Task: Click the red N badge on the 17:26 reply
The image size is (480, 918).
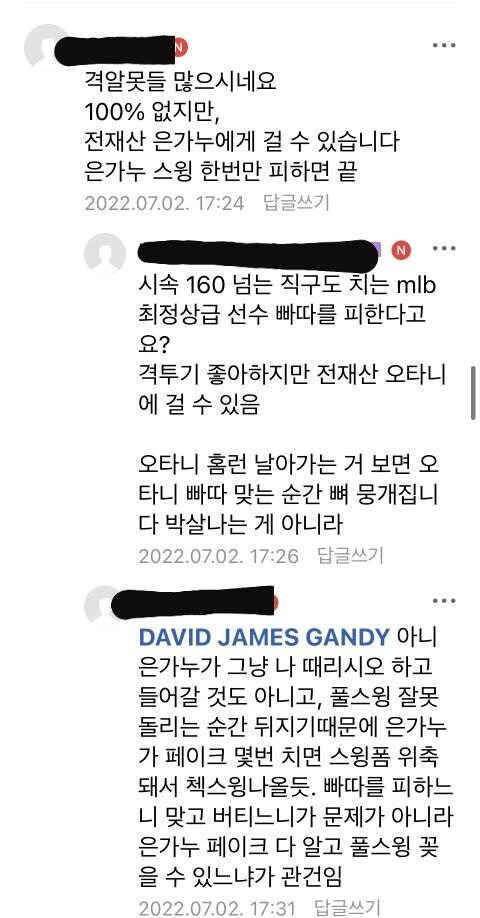Action: pyautogui.click(x=402, y=251)
